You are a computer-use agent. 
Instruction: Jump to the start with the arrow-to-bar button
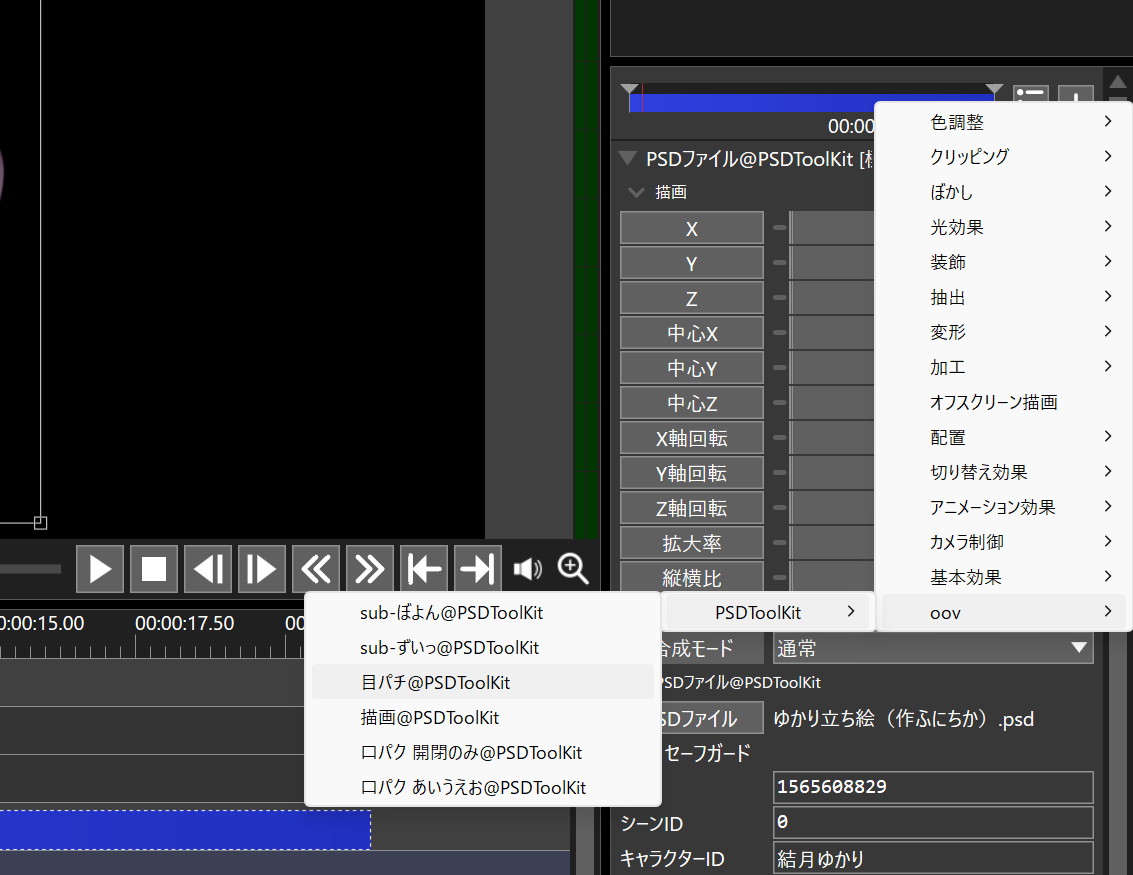point(424,569)
